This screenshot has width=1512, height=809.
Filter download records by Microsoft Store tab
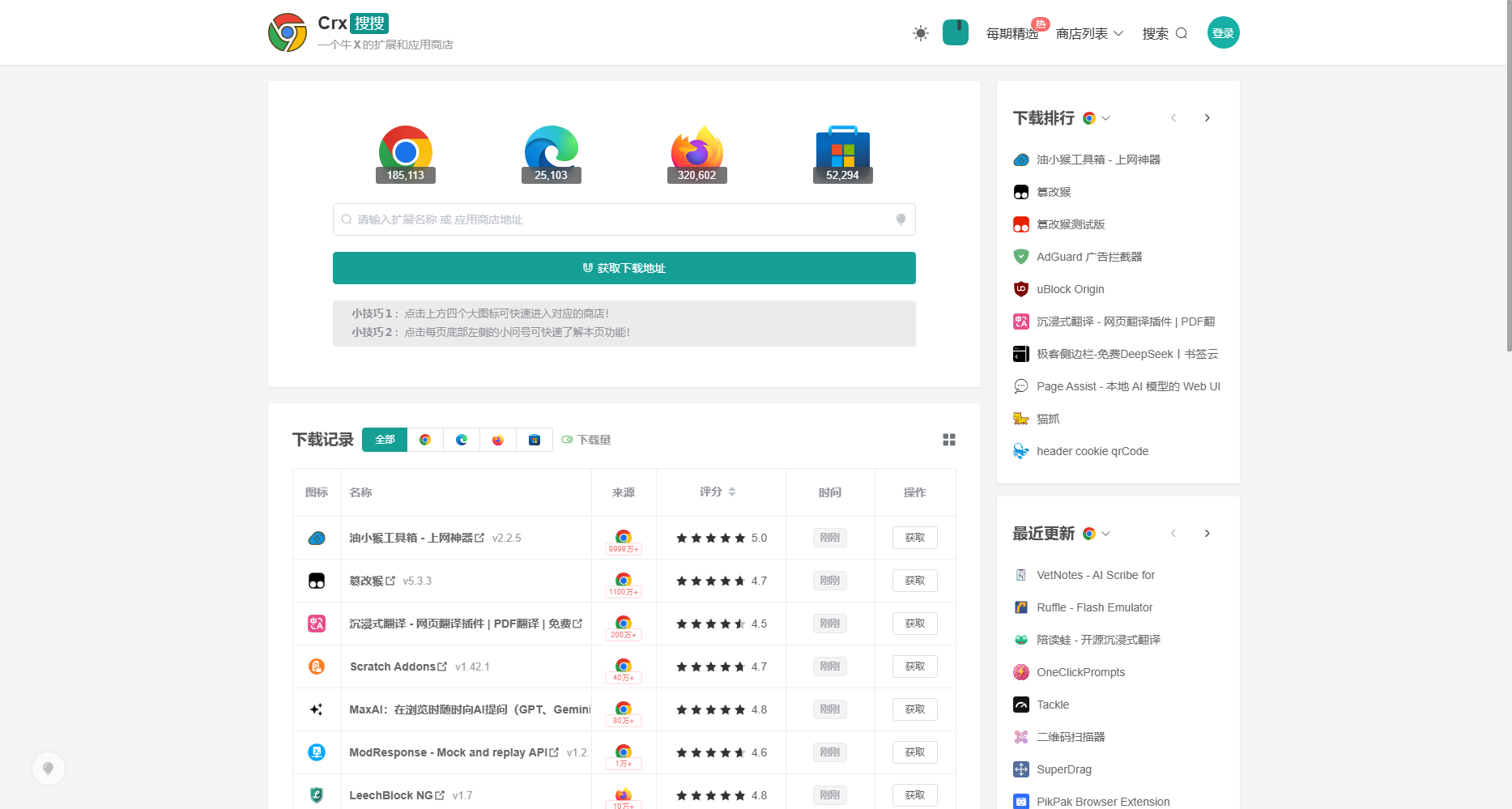coord(535,440)
